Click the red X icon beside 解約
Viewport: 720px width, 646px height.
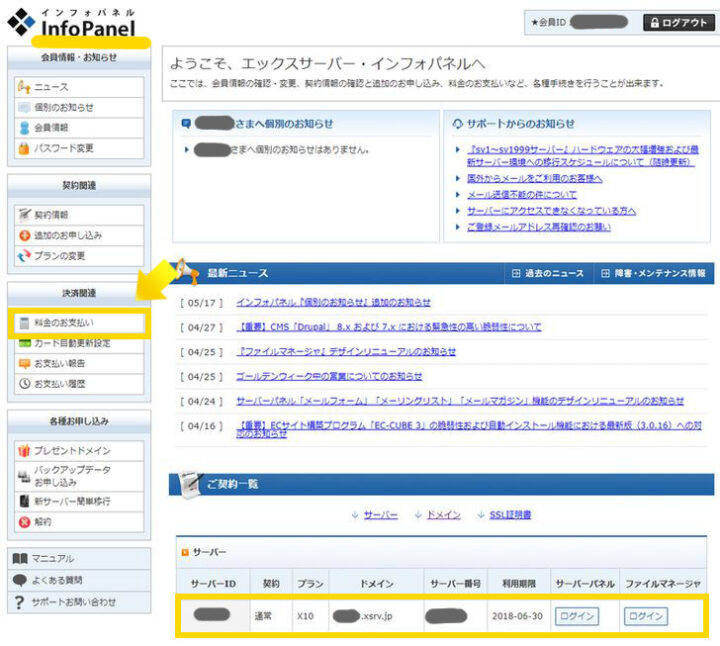[x=24, y=522]
